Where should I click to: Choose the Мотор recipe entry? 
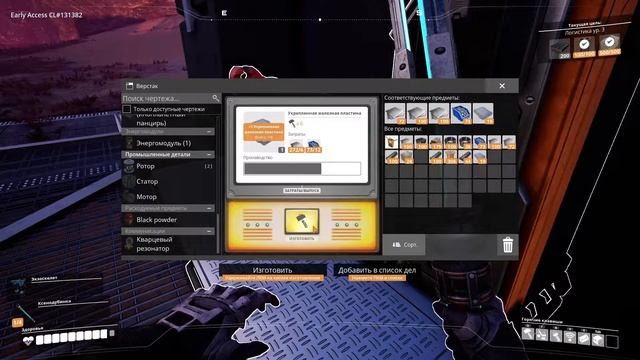coord(169,197)
